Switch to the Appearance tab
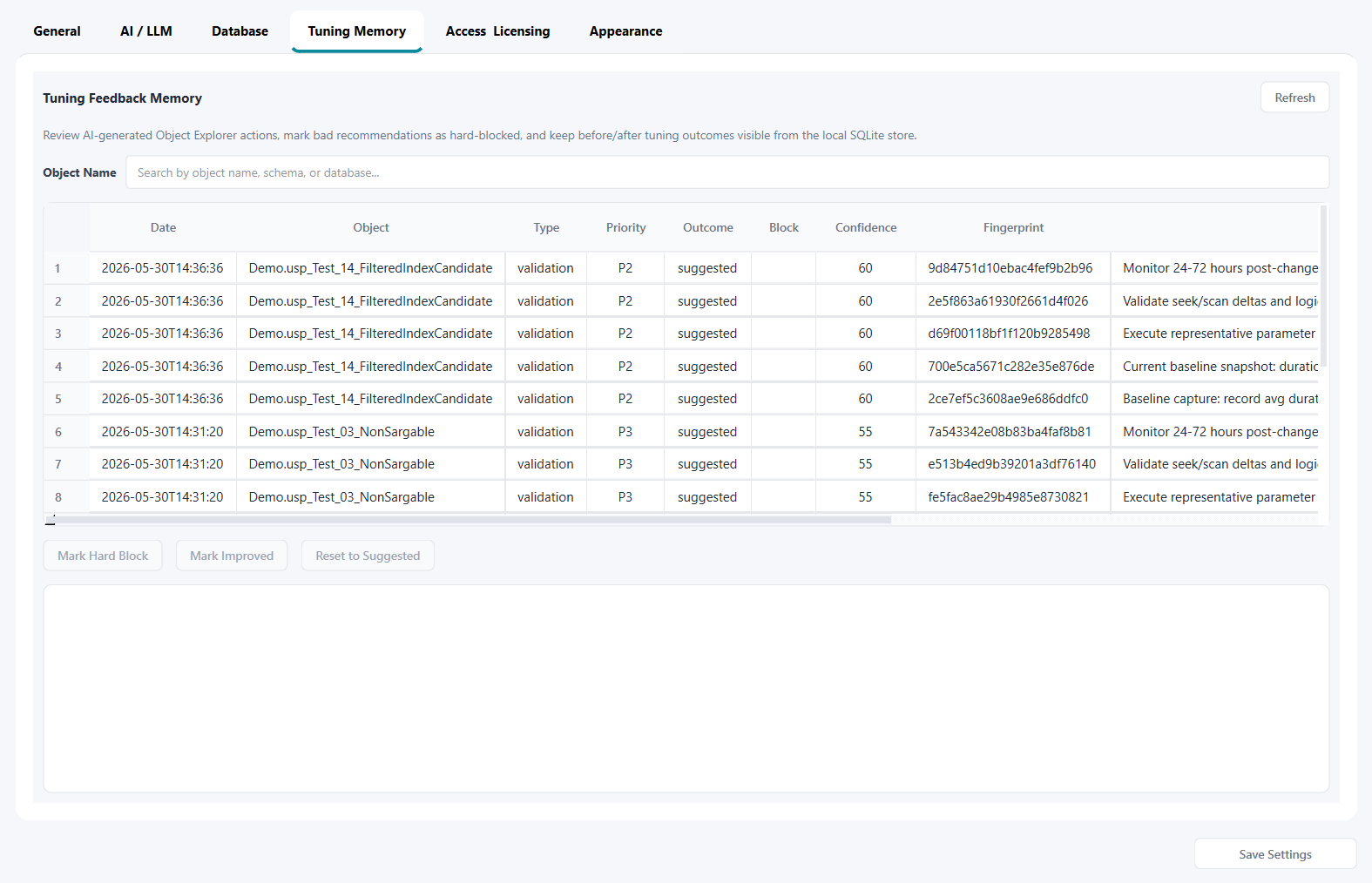 click(x=625, y=31)
